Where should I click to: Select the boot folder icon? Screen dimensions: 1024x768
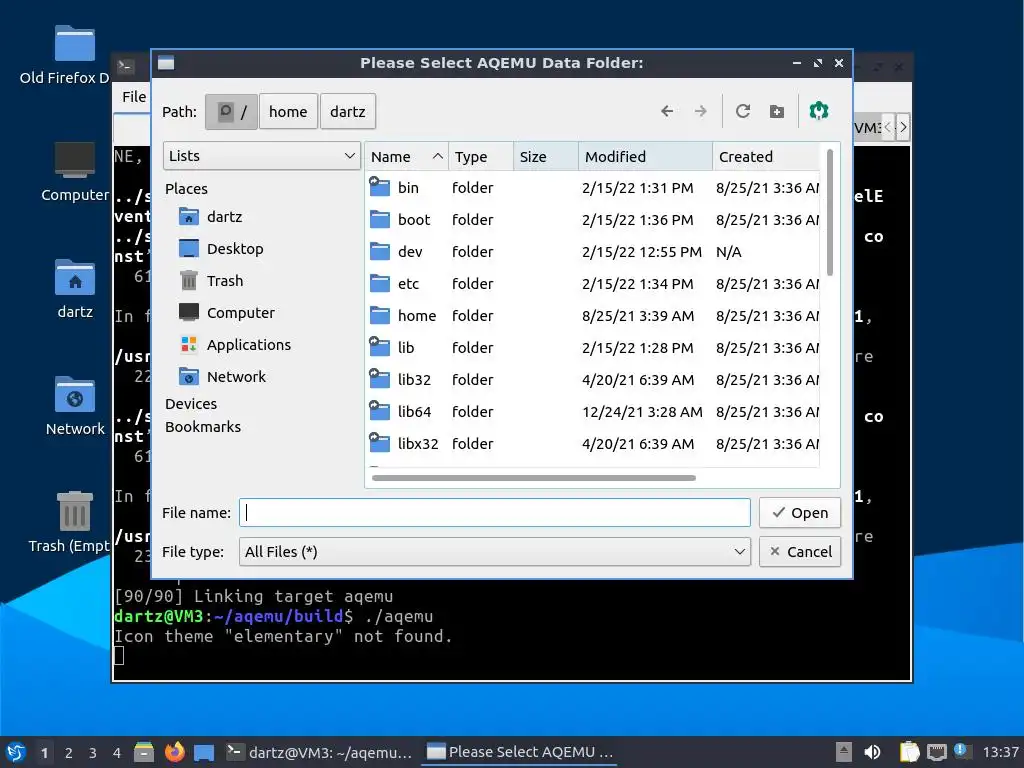(x=379, y=219)
